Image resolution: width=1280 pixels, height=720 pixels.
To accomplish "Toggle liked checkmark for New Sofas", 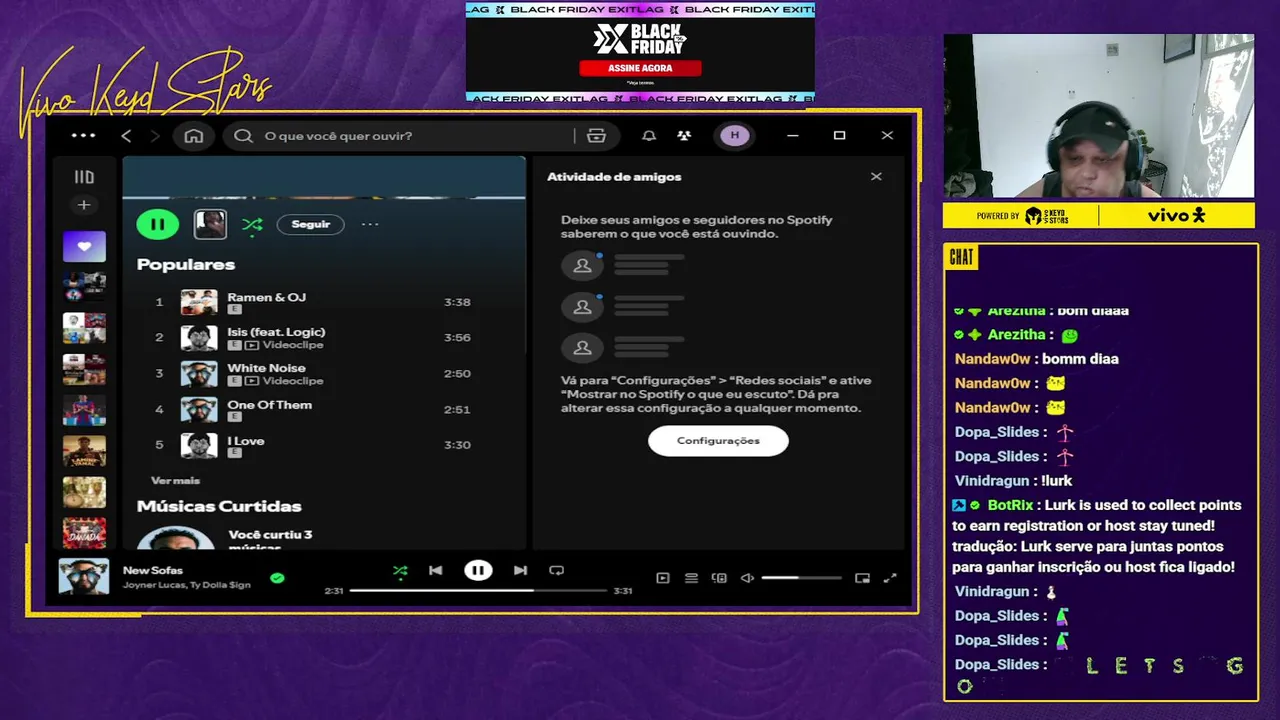I will [x=277, y=578].
